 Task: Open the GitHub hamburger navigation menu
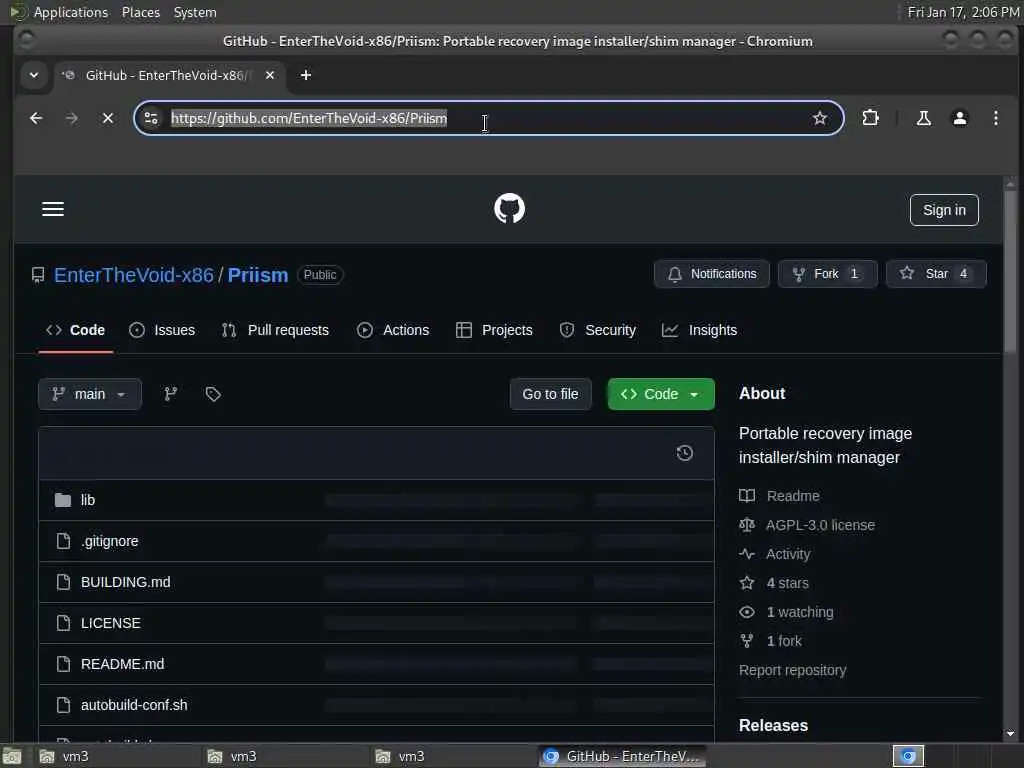[x=53, y=209]
